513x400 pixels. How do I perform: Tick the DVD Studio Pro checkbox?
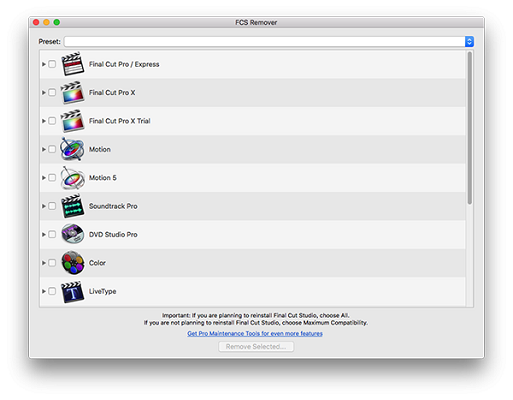point(52,234)
